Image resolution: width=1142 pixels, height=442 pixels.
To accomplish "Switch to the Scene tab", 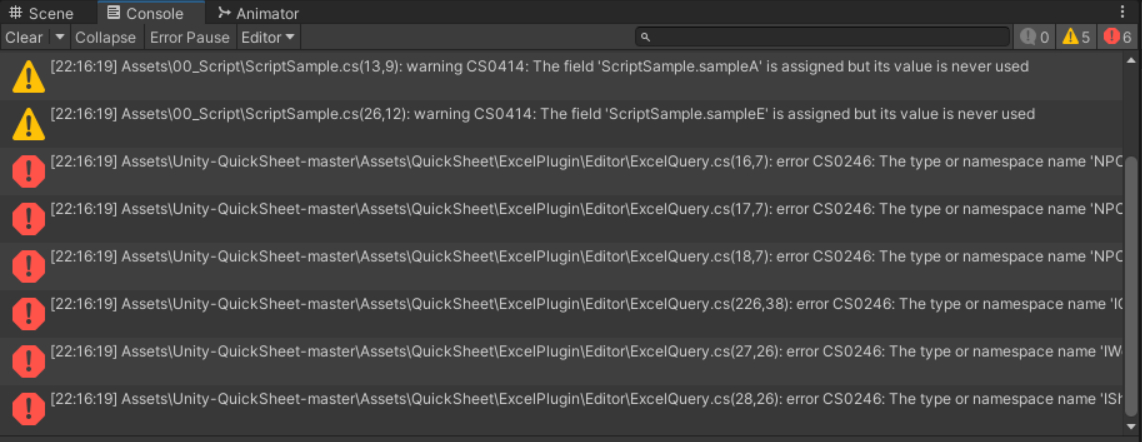I will click(x=42, y=13).
